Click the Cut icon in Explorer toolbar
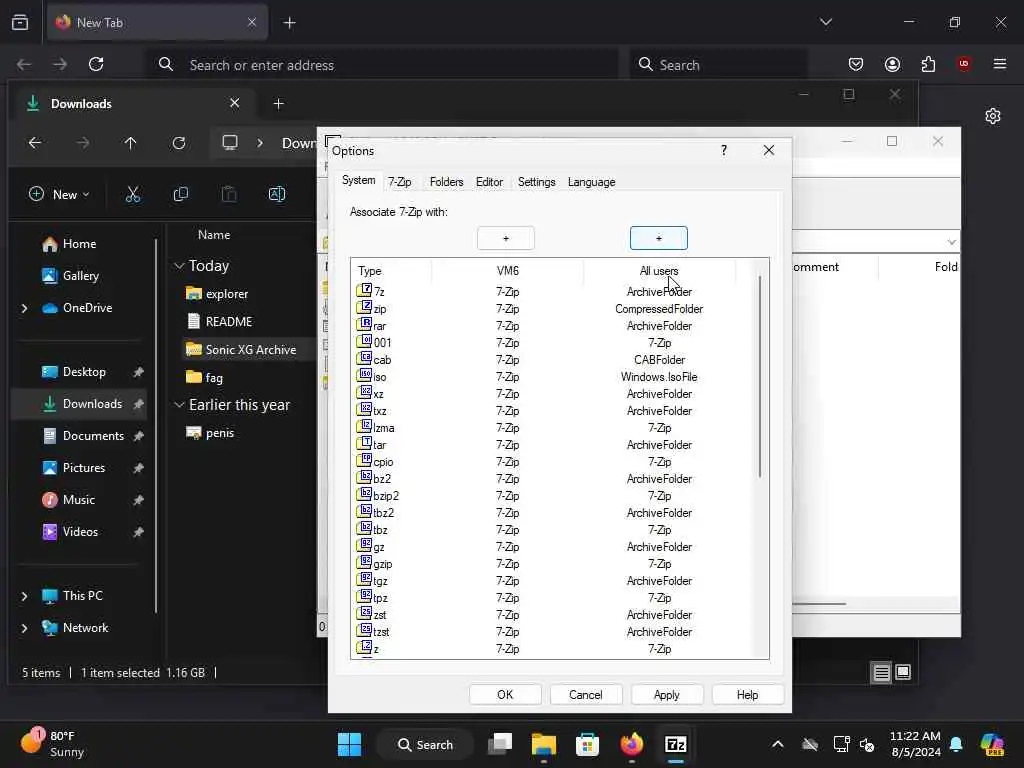This screenshot has width=1024, height=768. 133,194
